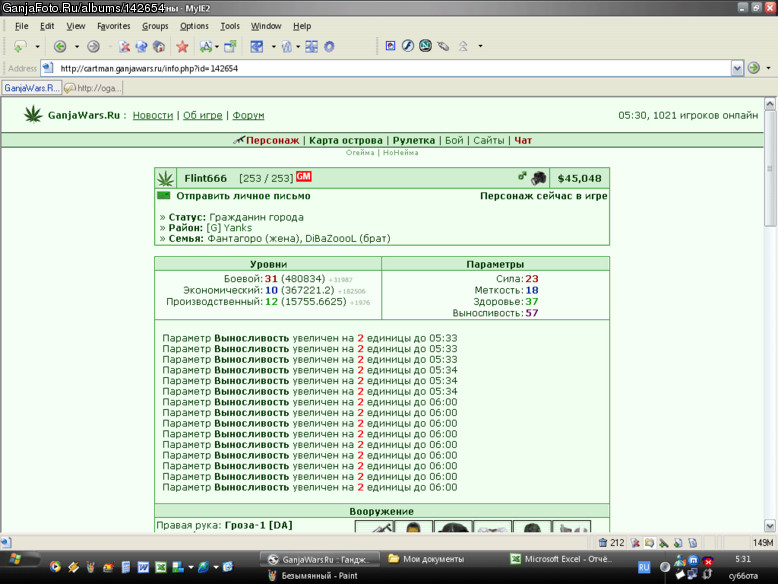Click the font size 'A' toolbar icon
Viewport: 778px width, 584px height.
(x=205, y=46)
